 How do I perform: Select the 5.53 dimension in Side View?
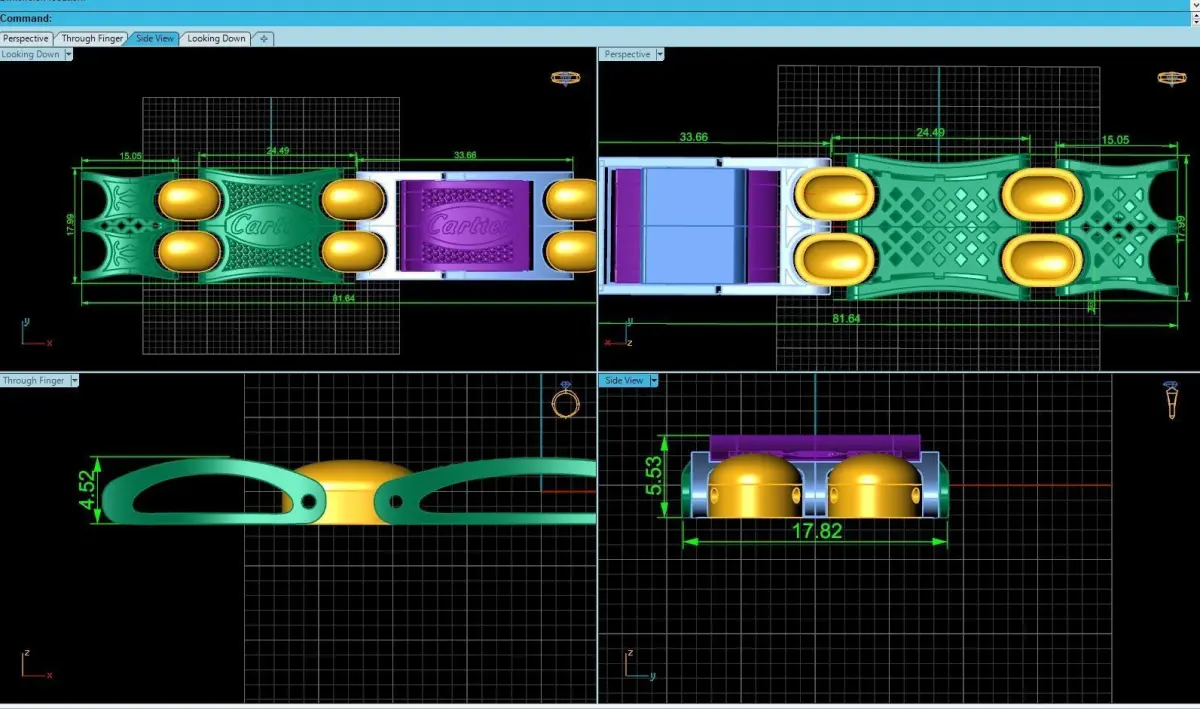[653, 478]
